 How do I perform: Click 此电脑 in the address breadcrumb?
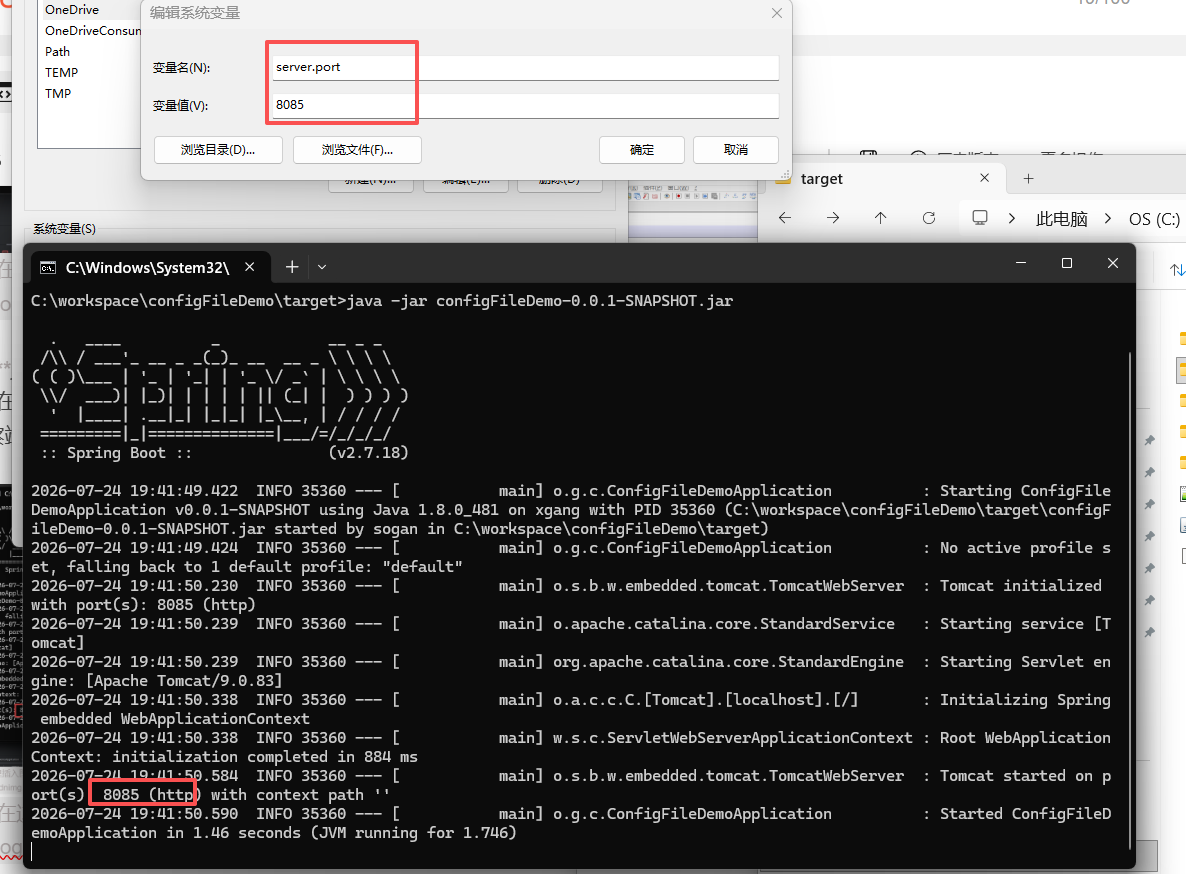pyautogui.click(x=1061, y=219)
